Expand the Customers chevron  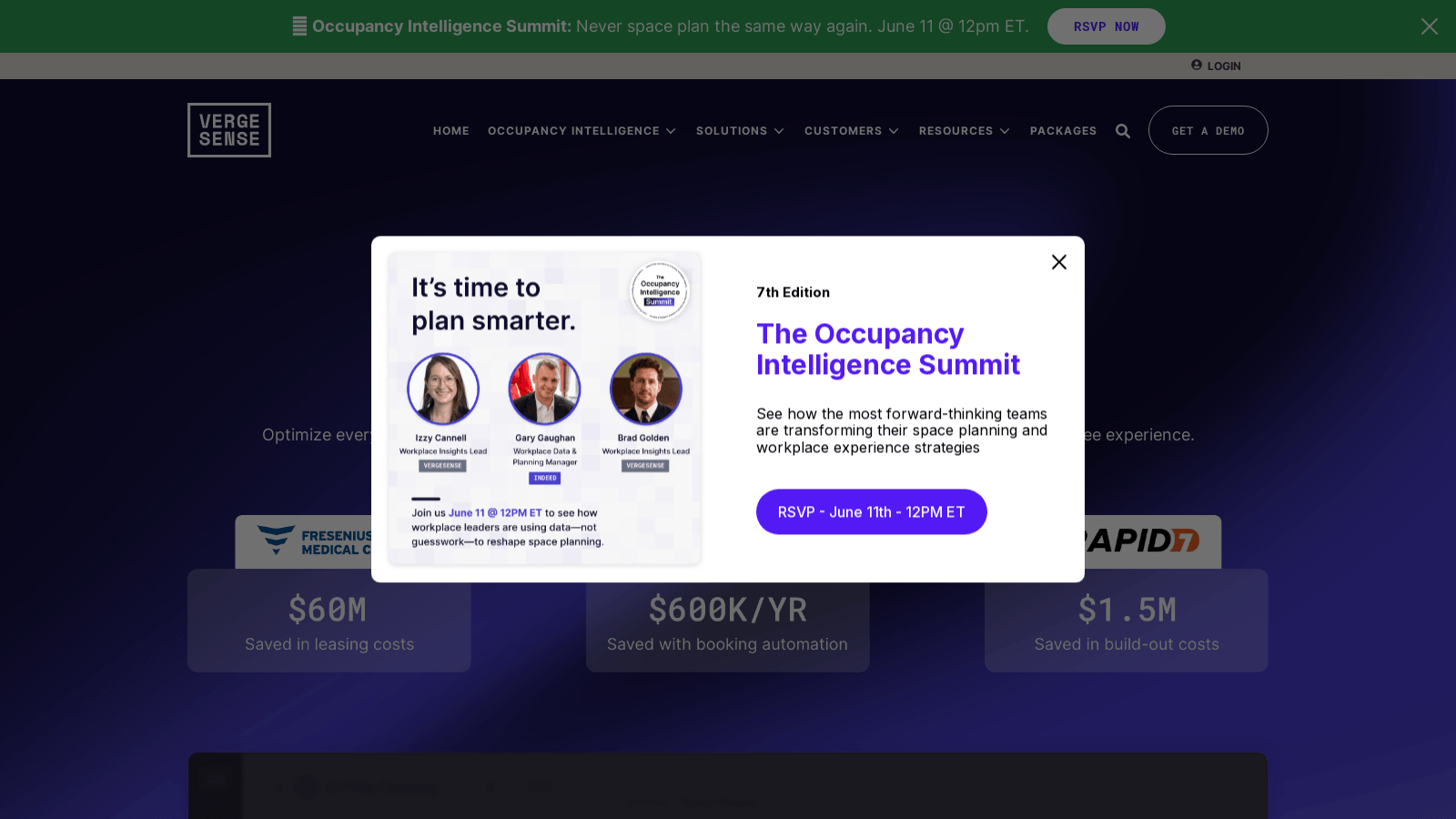(x=894, y=131)
